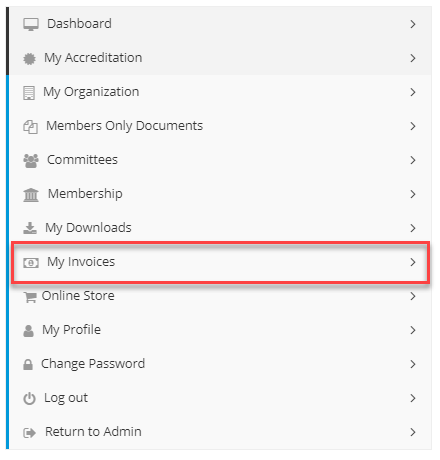Click the My Invoices money icon
This screenshot has height=460, width=440.
[31, 263]
